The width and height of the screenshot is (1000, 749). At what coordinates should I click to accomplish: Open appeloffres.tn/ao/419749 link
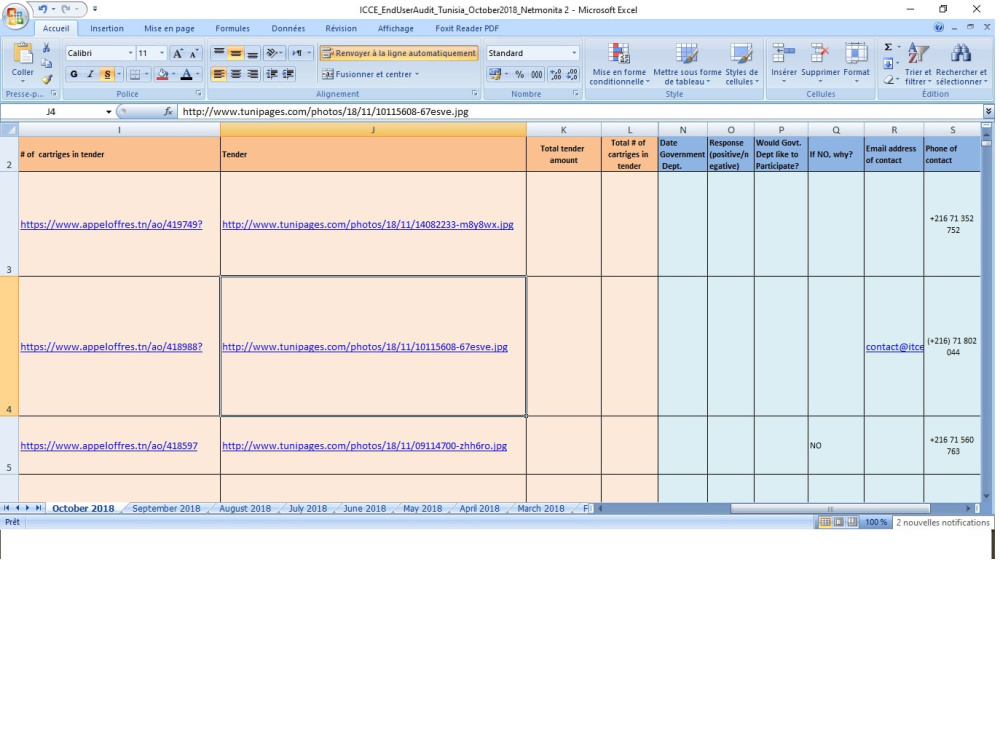(111, 225)
